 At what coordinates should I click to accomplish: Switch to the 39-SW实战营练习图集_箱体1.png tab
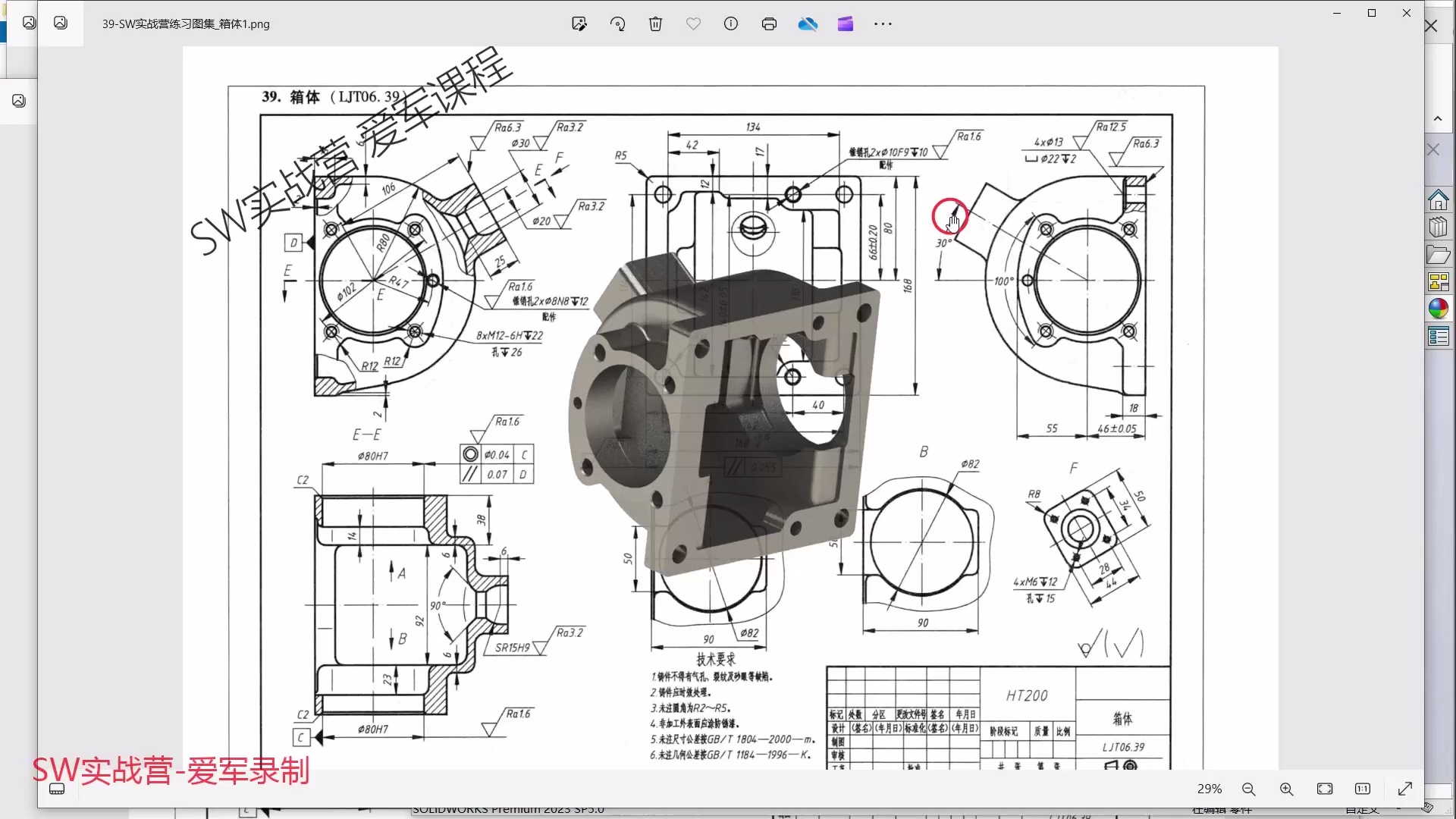tap(185, 24)
